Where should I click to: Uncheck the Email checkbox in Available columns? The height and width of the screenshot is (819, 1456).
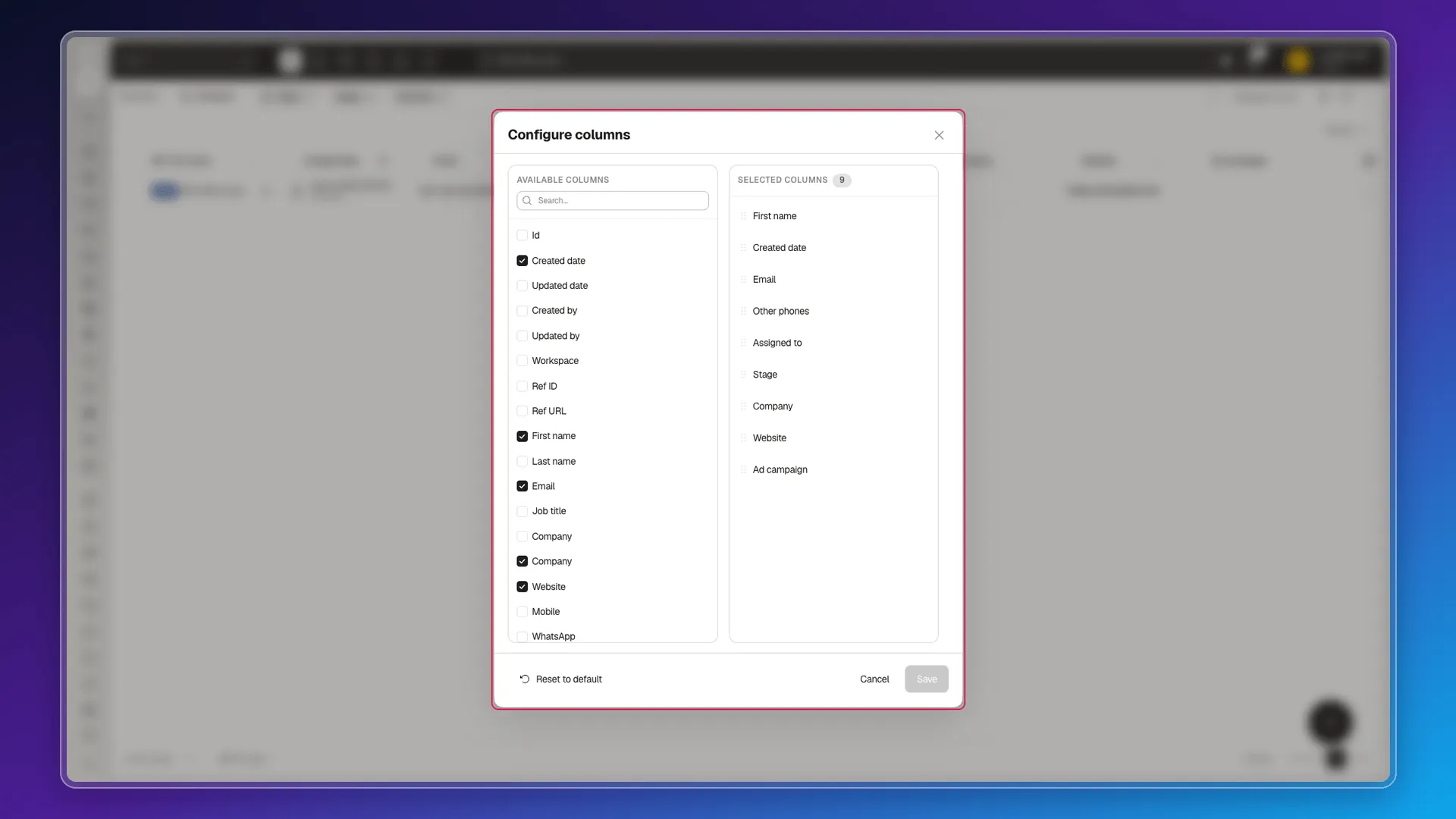pyautogui.click(x=522, y=486)
